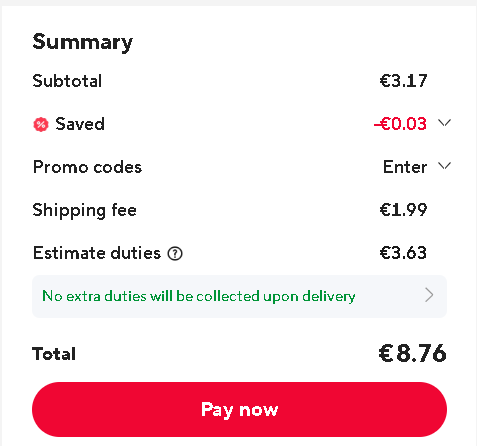Click the €3.17 subtotal amount
The width and height of the screenshot is (477, 446).
403,81
